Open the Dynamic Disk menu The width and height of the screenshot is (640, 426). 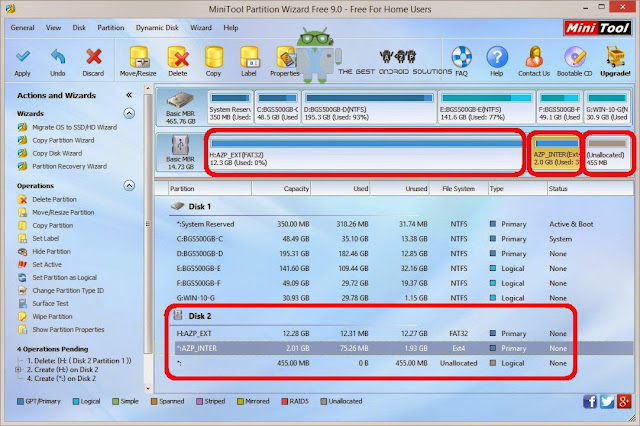(157, 28)
